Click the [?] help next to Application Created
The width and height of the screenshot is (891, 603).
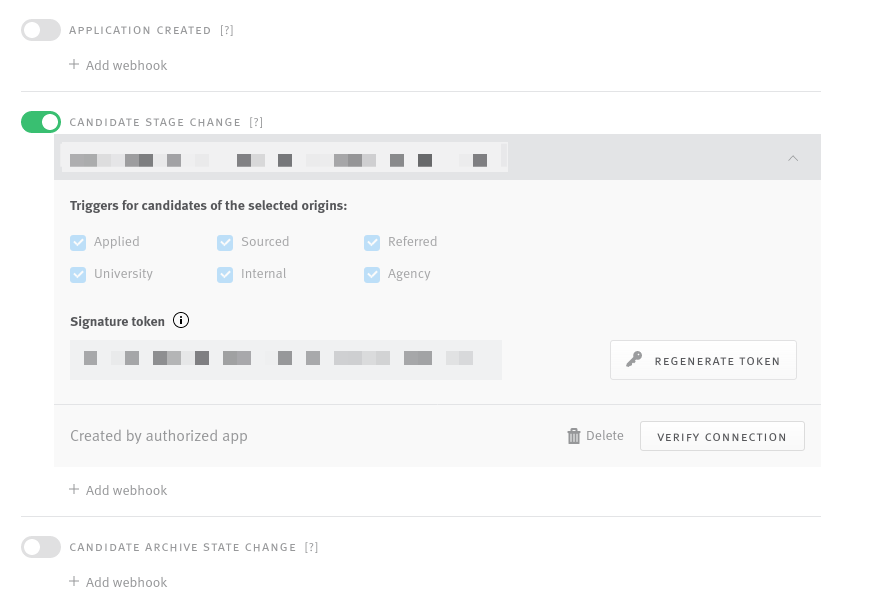point(227,31)
